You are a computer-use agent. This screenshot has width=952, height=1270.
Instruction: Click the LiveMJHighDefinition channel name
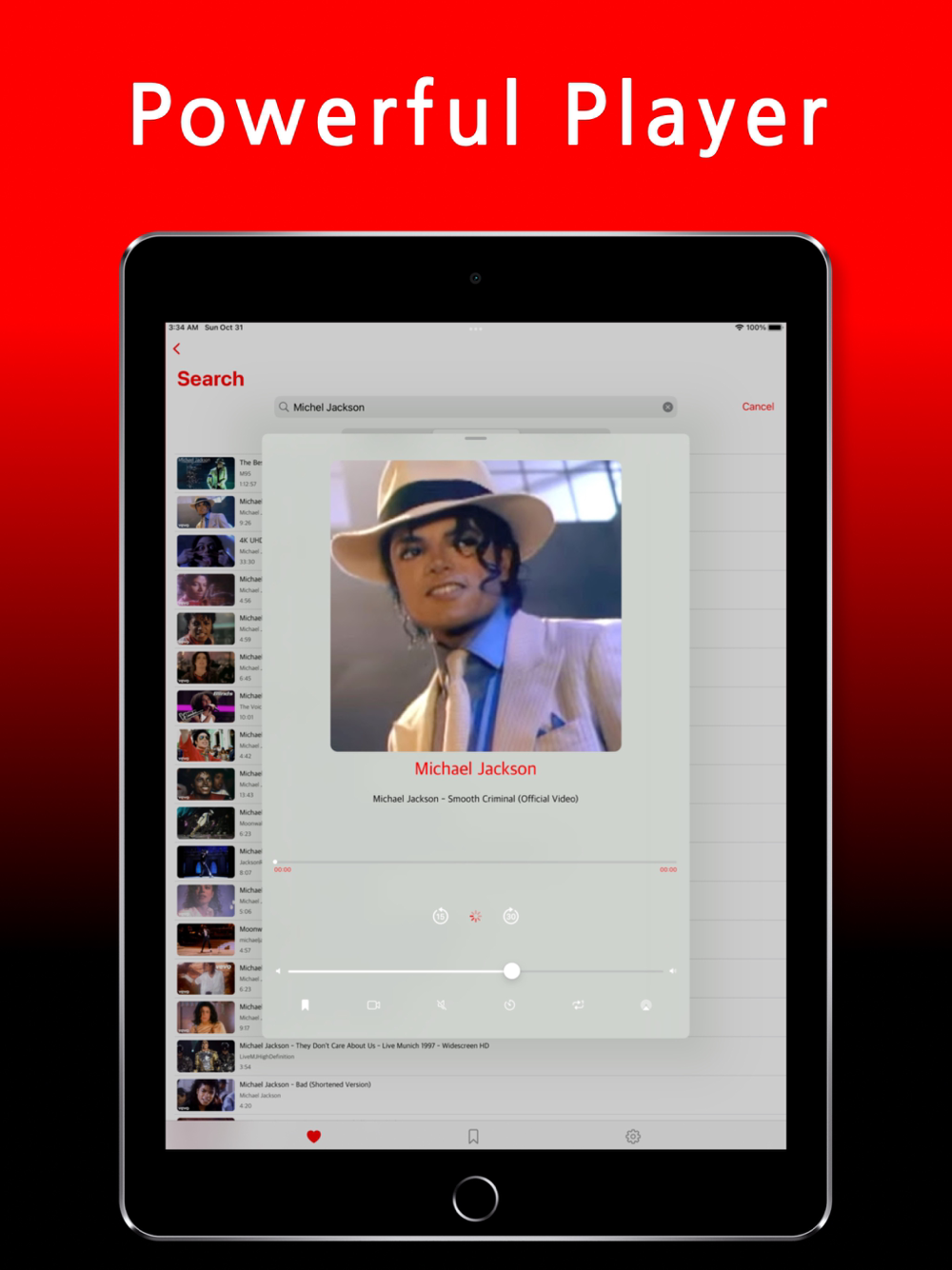pos(267,1057)
